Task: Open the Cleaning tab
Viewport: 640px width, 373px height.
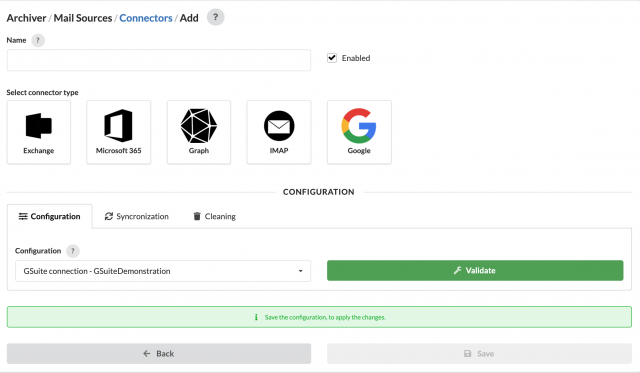Action: click(214, 216)
